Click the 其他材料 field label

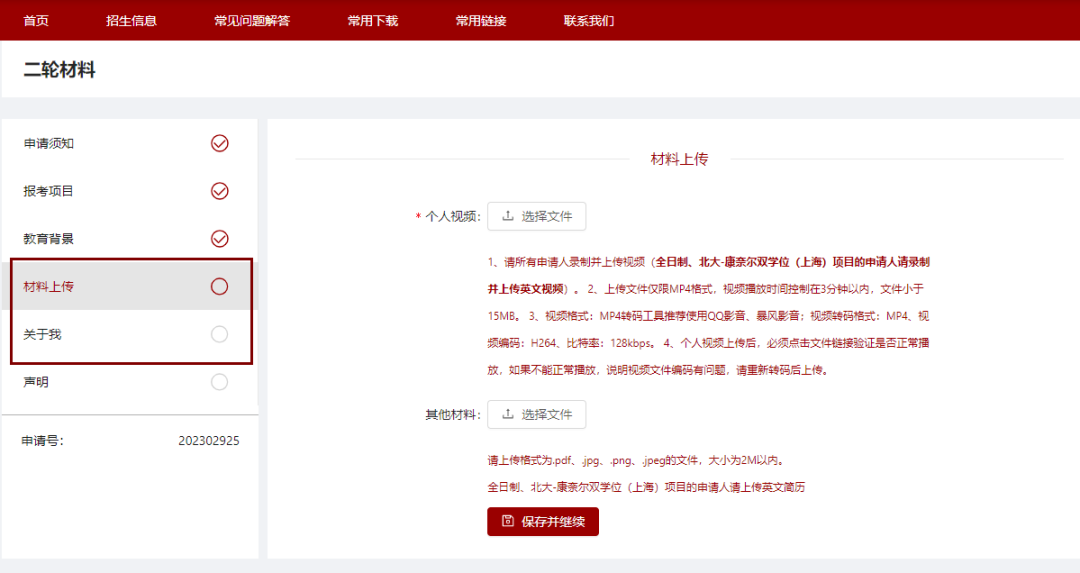453,415
